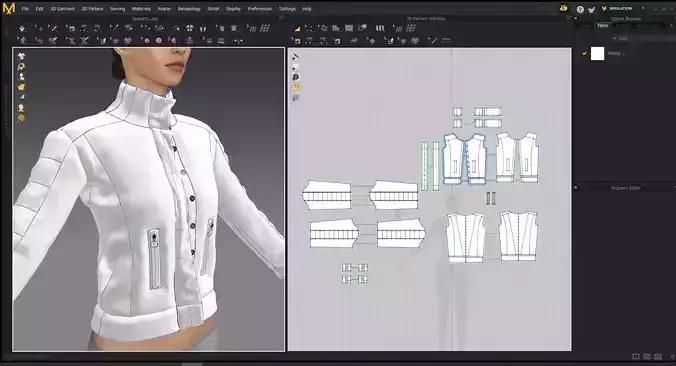Click the Simulate arrow icon in 3D toolbar

pyautogui.click(x=22, y=28)
